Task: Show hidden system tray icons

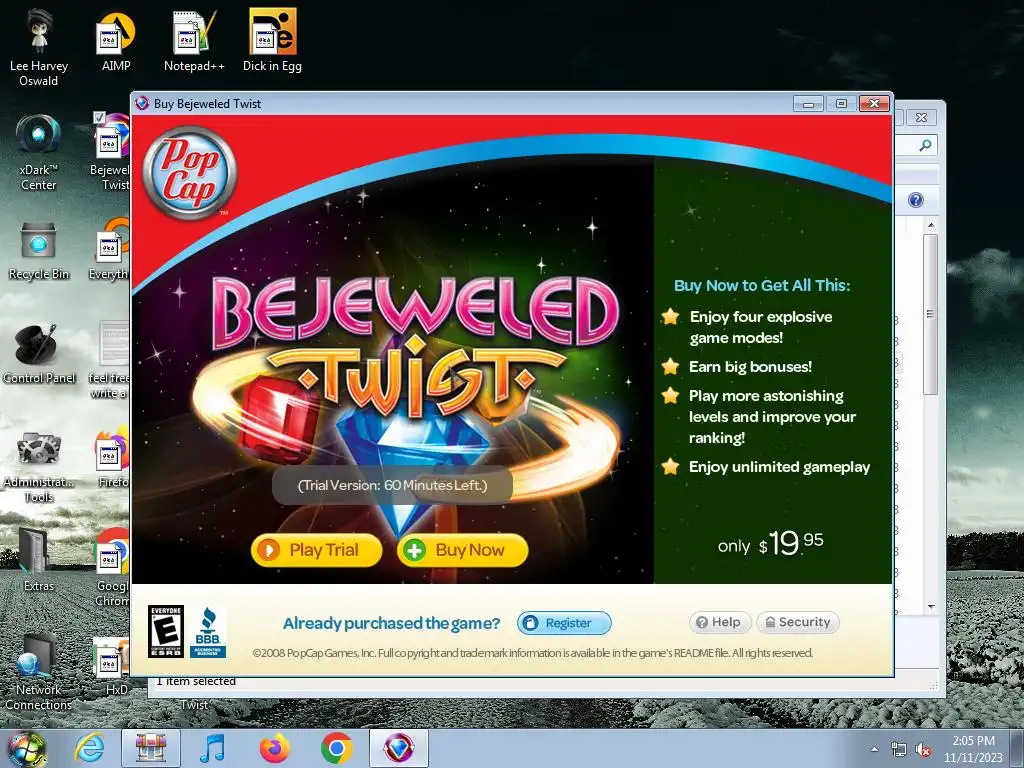Action: (x=874, y=749)
